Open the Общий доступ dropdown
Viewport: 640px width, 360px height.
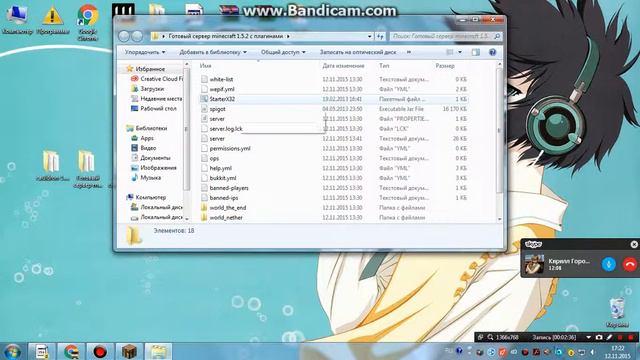(283, 52)
